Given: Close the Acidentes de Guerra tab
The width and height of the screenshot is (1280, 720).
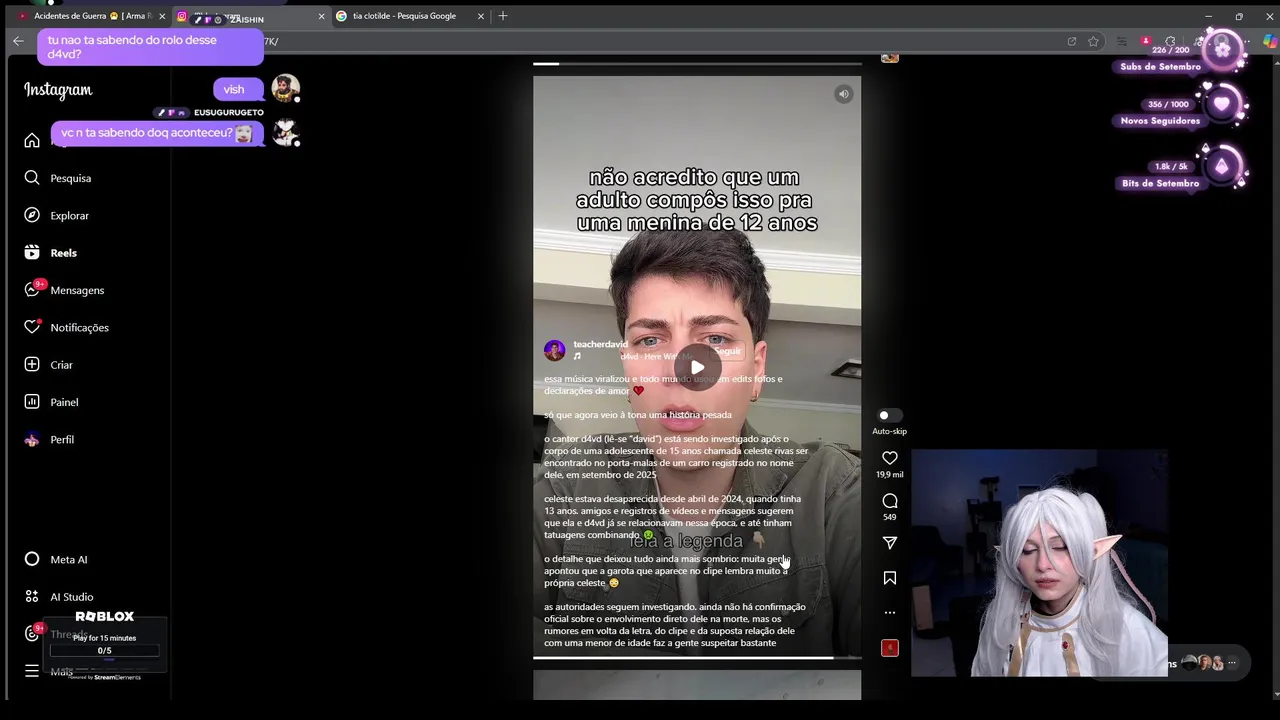Looking at the screenshot, I should point(162,16).
